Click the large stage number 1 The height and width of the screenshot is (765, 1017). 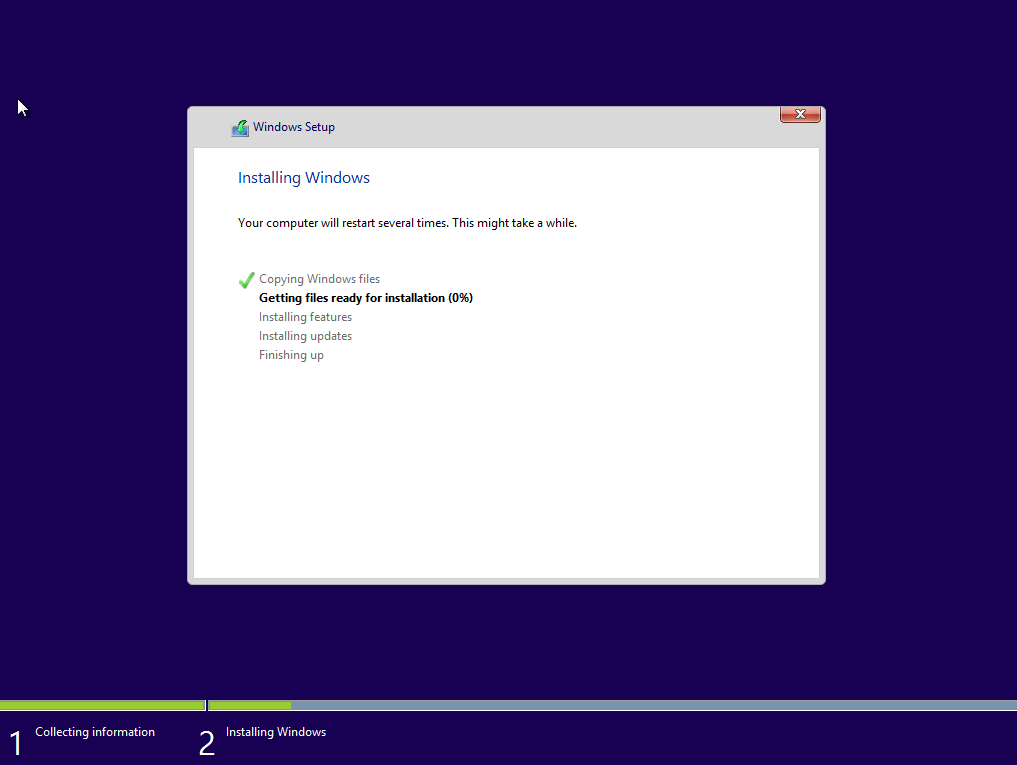coord(16,743)
